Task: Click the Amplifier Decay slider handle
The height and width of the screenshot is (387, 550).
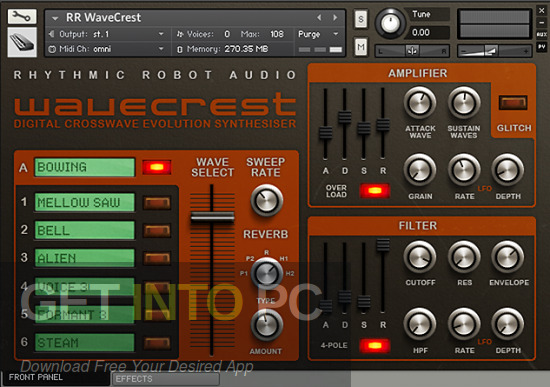Action: tap(345, 117)
